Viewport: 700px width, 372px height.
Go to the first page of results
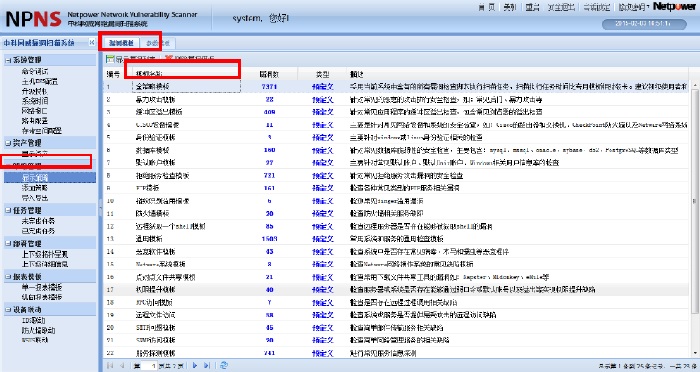coord(110,365)
